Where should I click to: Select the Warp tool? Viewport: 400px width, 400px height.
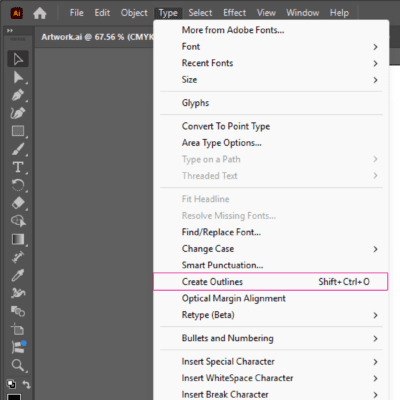pos(18,293)
